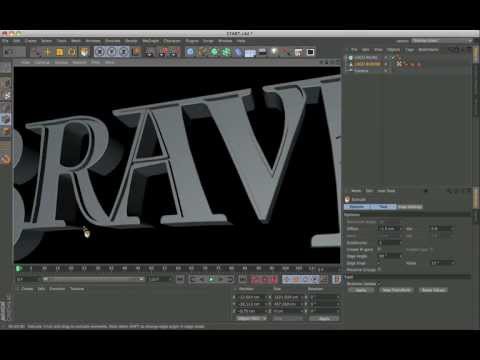Select the Move tool in the top toolbar
Image resolution: width=480 pixels, height=360 pixels.
(x=48, y=52)
